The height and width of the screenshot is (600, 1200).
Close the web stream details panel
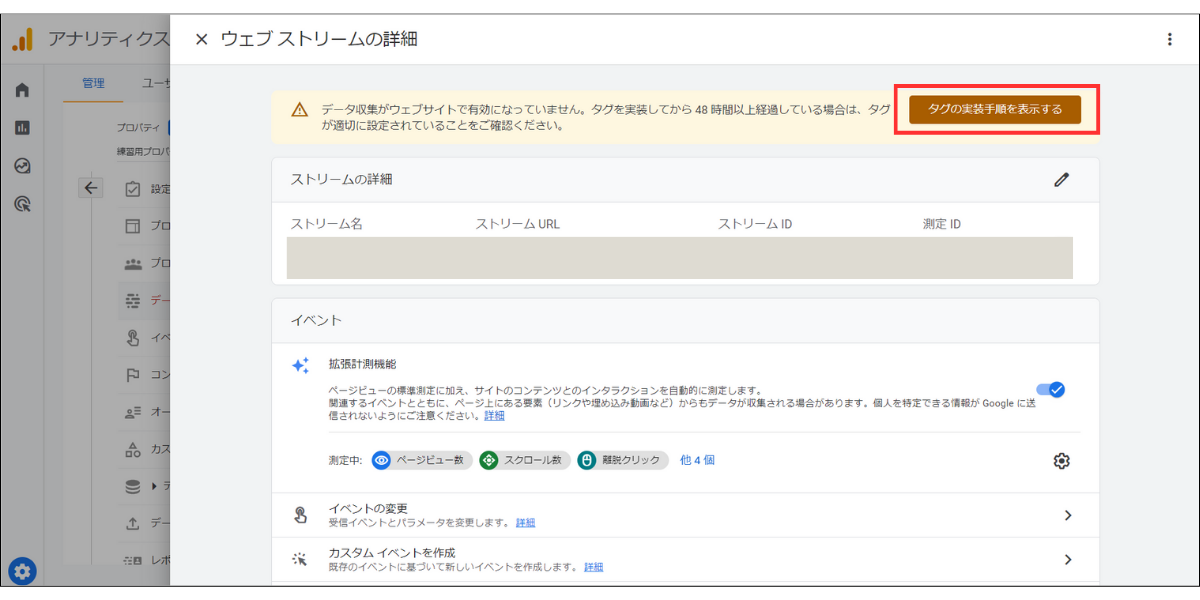(x=201, y=39)
